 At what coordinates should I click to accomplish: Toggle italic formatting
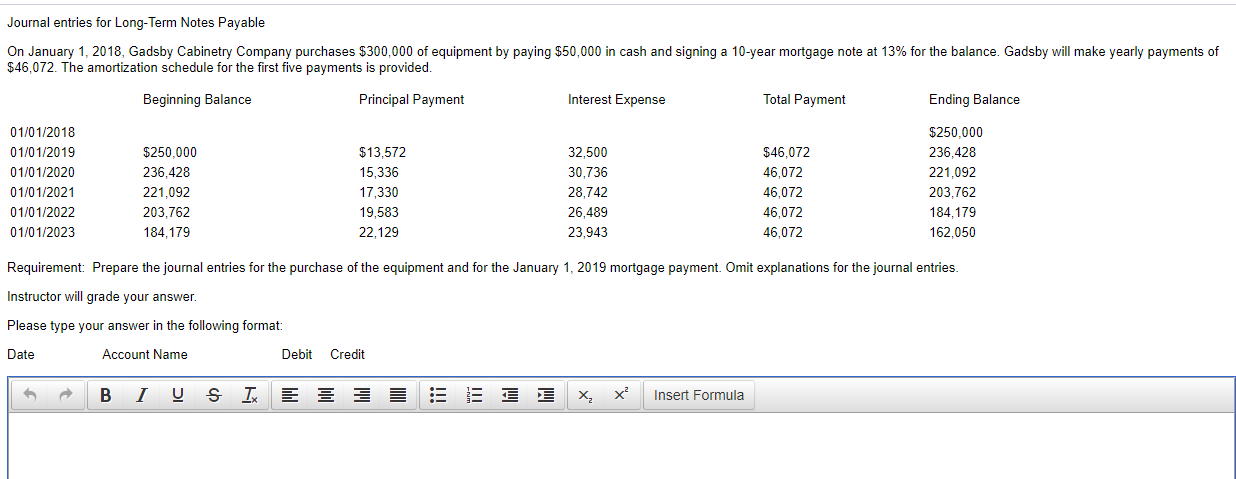[141, 395]
